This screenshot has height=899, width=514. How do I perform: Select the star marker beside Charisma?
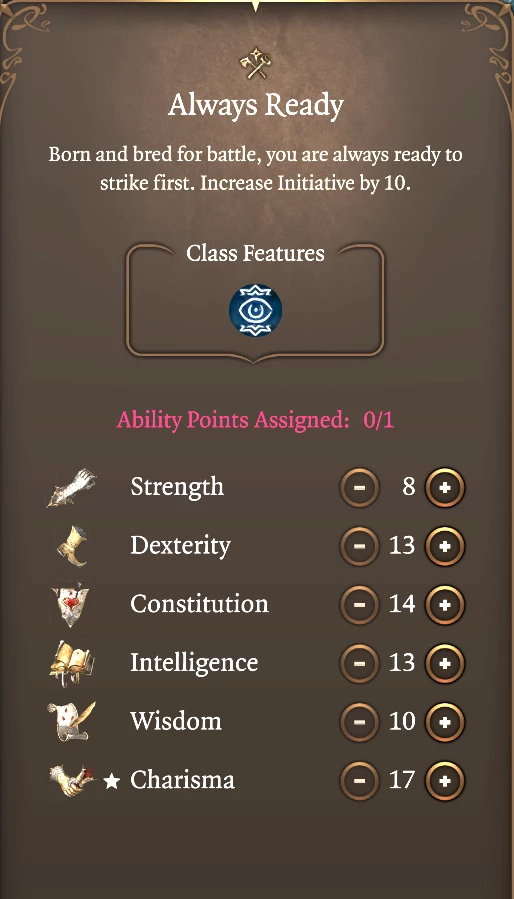click(x=112, y=781)
